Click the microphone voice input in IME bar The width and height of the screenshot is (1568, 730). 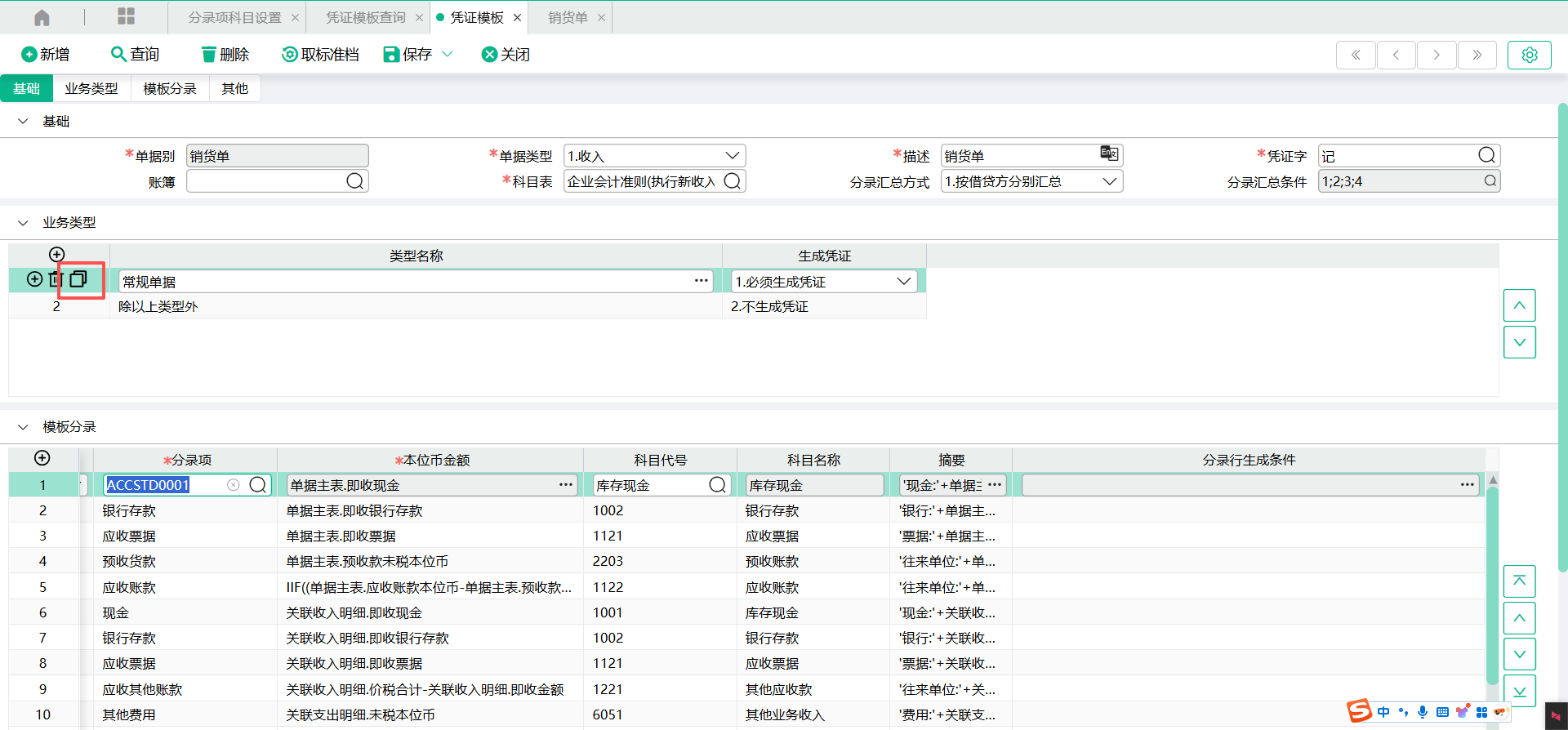pyautogui.click(x=1423, y=712)
